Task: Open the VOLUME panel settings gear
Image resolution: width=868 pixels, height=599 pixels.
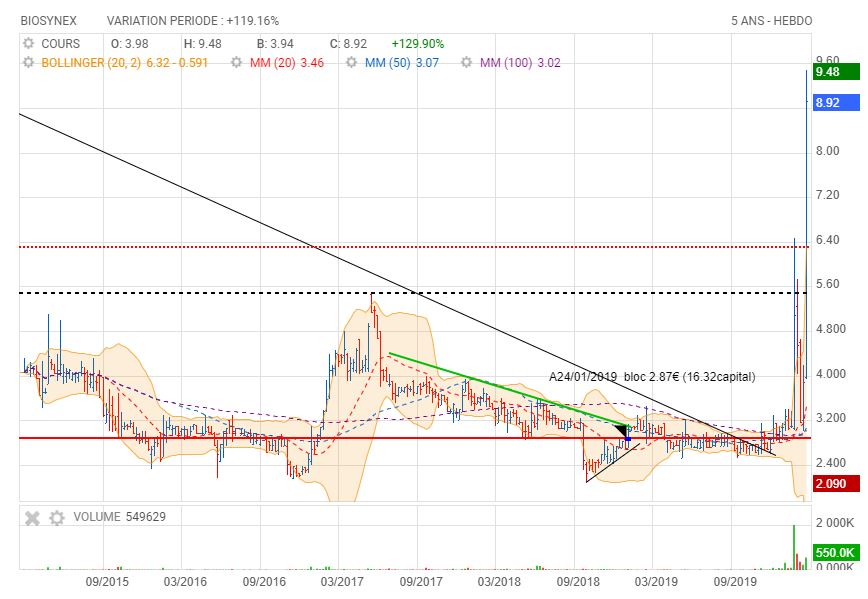Action: tap(56, 518)
